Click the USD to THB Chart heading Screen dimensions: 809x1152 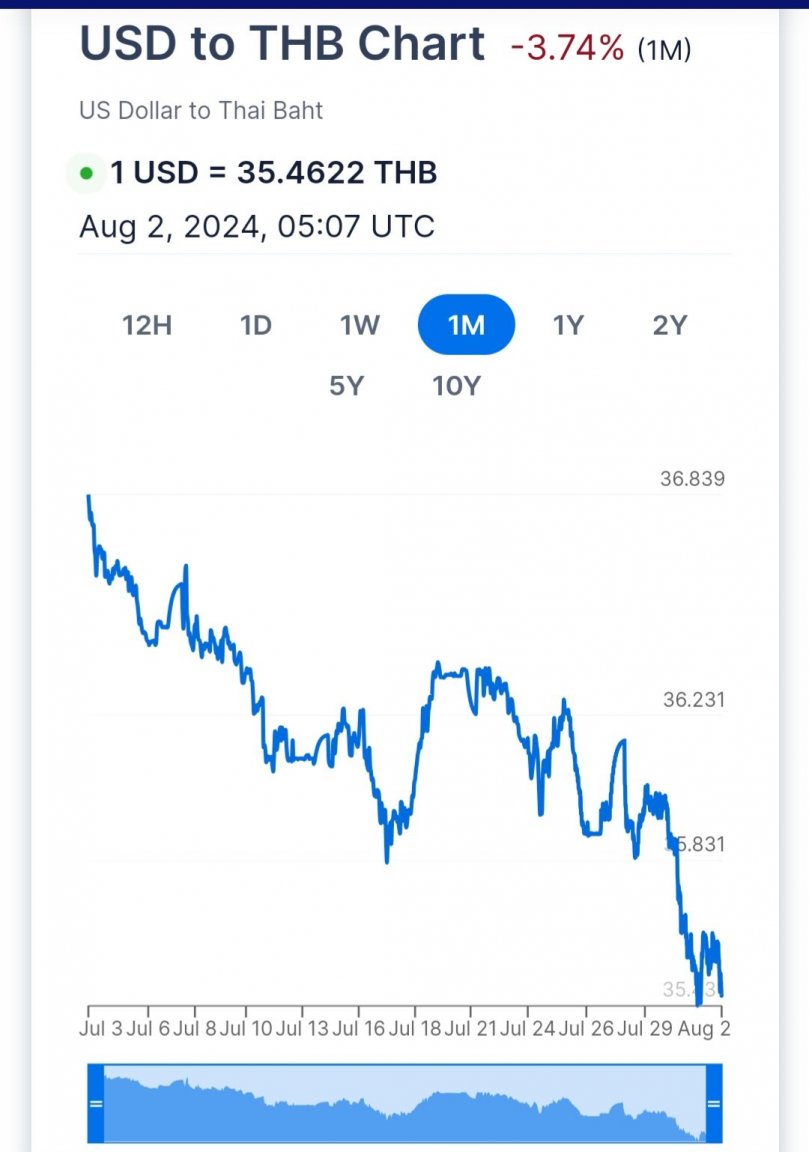282,43
